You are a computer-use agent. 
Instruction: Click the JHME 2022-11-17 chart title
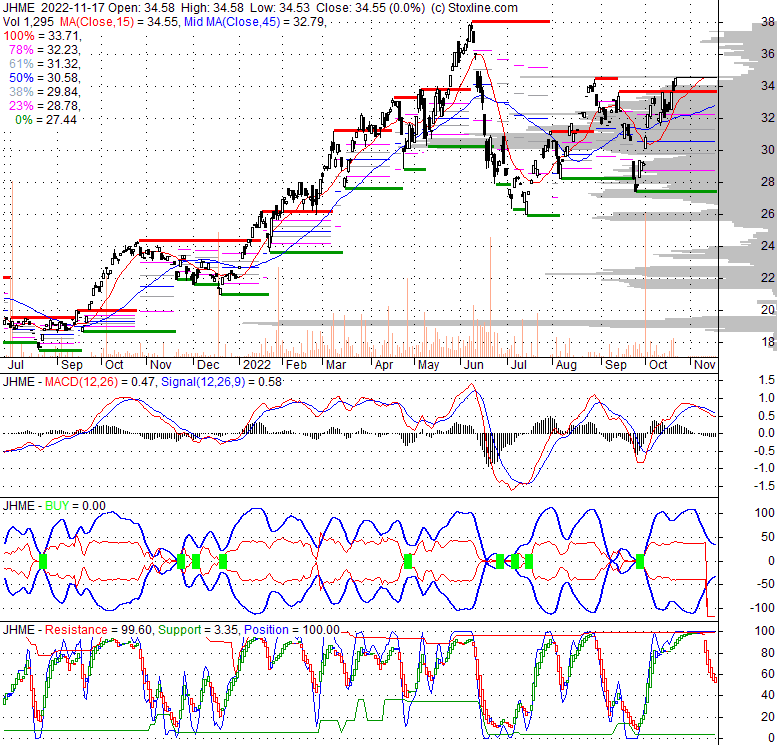click(63, 8)
